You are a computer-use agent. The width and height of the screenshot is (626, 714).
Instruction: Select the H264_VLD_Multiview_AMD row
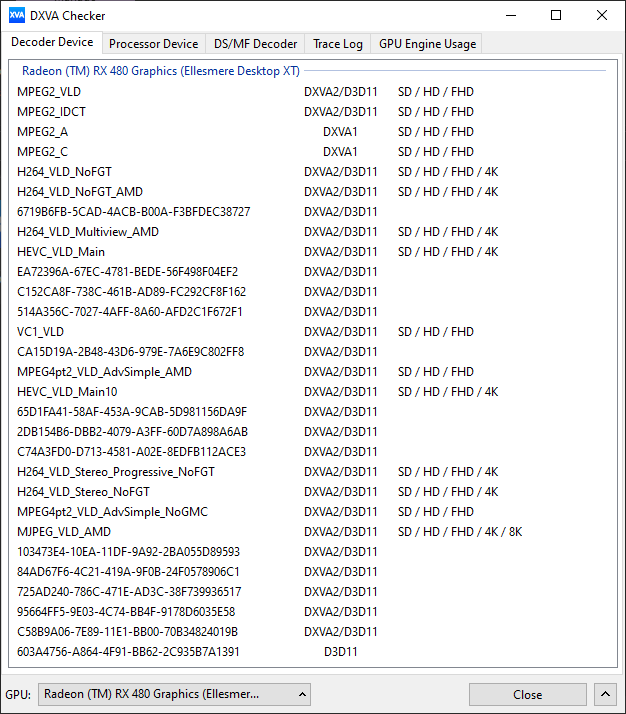312,232
